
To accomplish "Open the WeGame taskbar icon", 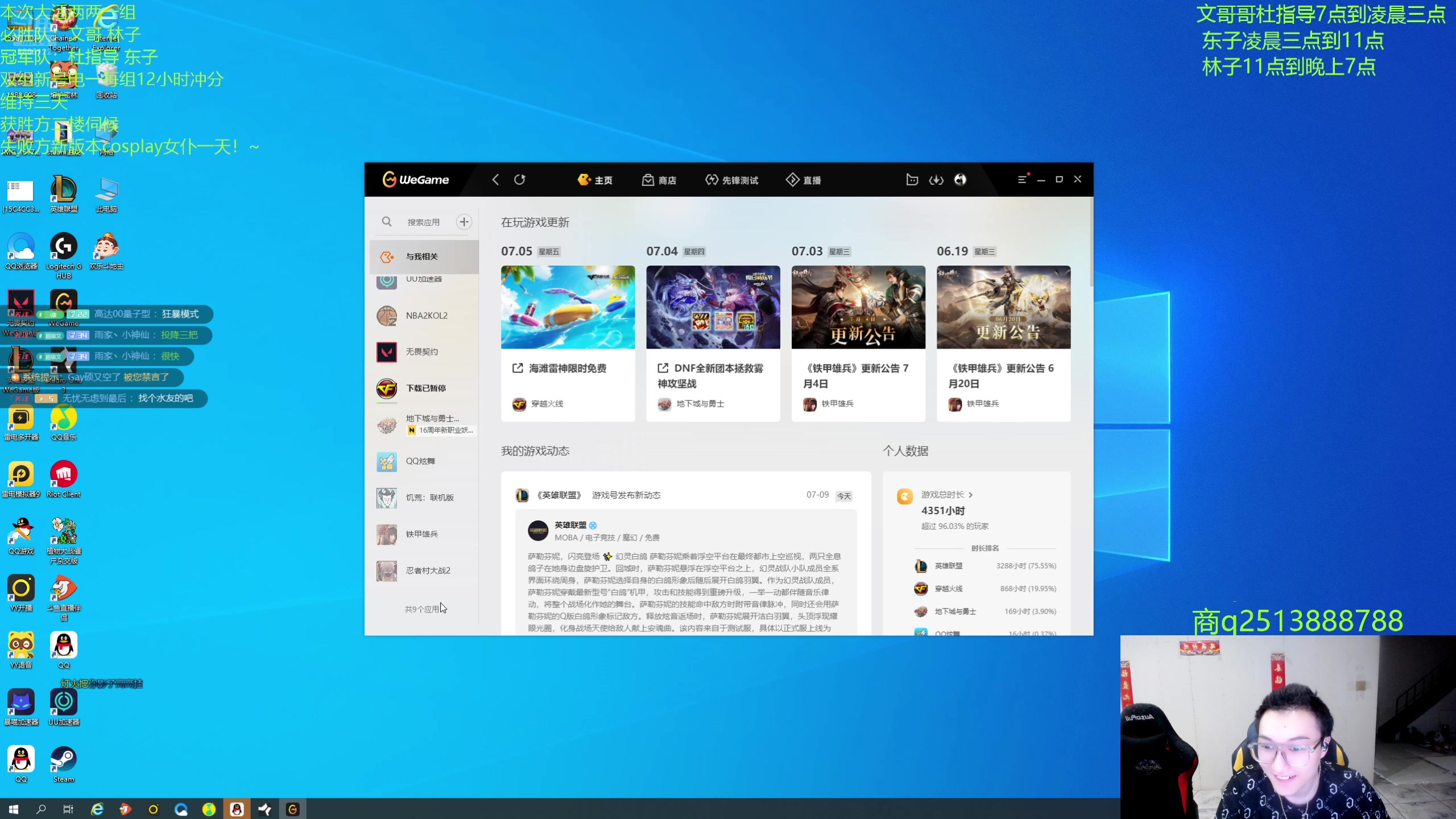I will coord(292,809).
